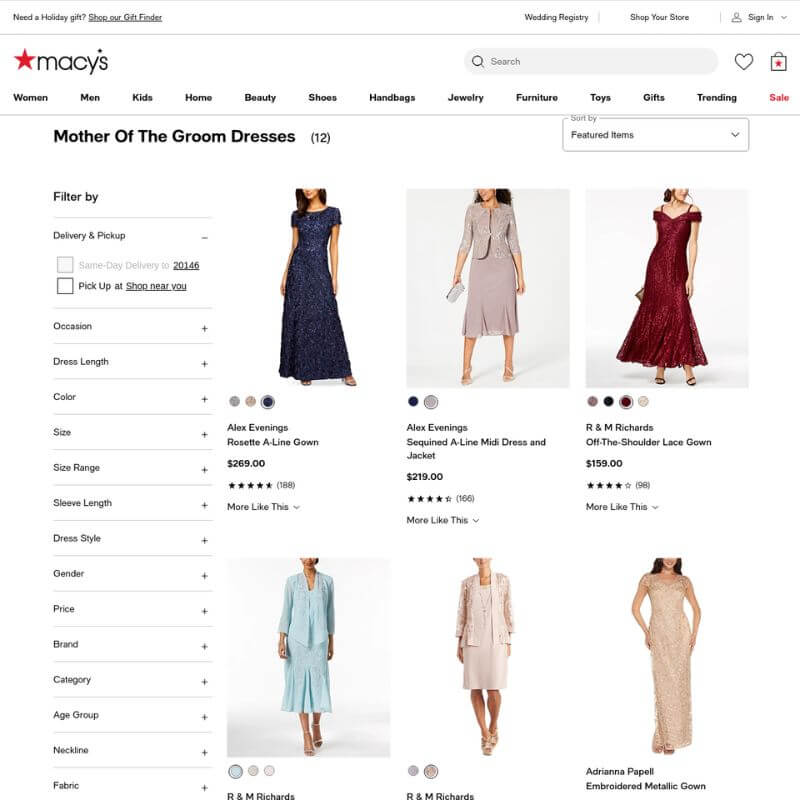Click Shop Your Store link

(659, 17)
